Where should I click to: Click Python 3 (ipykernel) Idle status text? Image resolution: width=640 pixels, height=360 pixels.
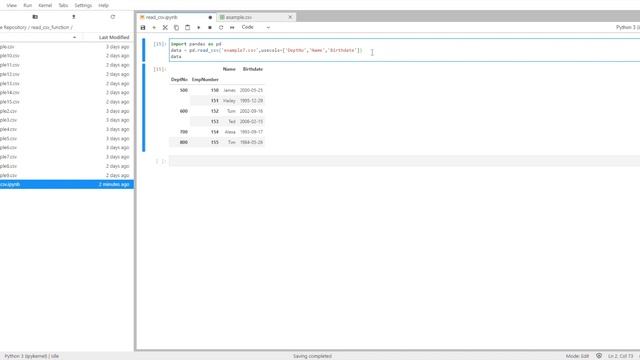32,356
